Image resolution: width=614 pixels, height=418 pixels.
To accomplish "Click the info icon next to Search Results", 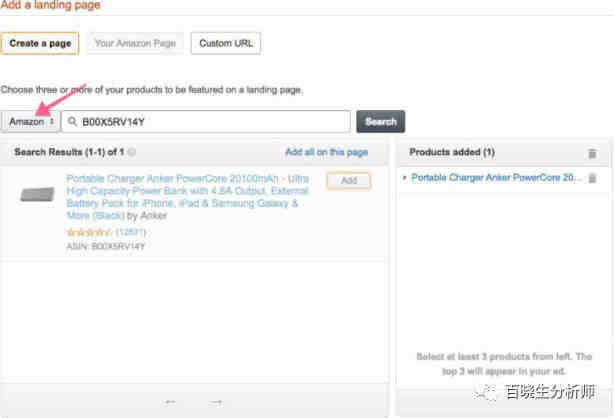I will pos(132,152).
